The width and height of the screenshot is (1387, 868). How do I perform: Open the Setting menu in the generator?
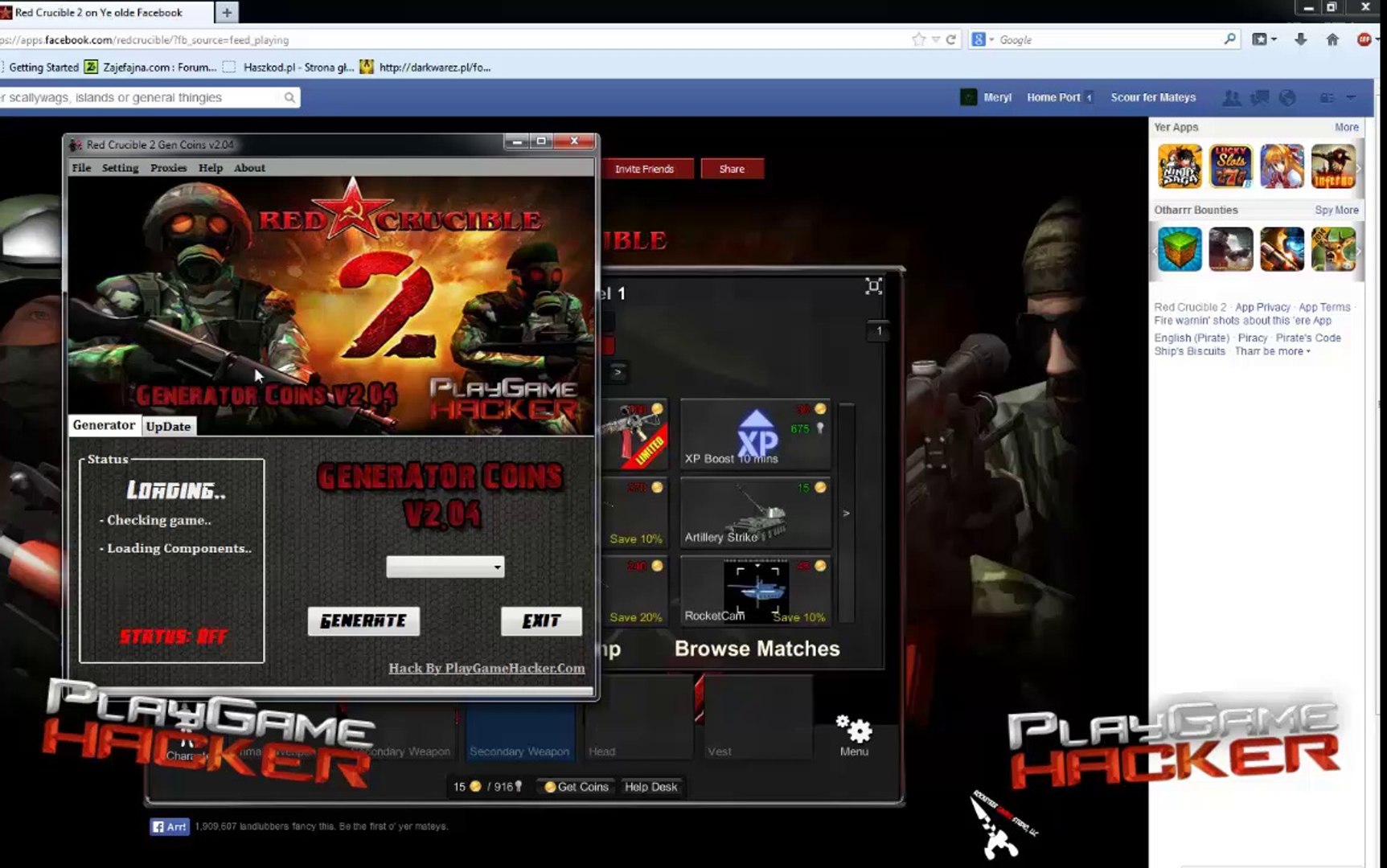(x=120, y=168)
